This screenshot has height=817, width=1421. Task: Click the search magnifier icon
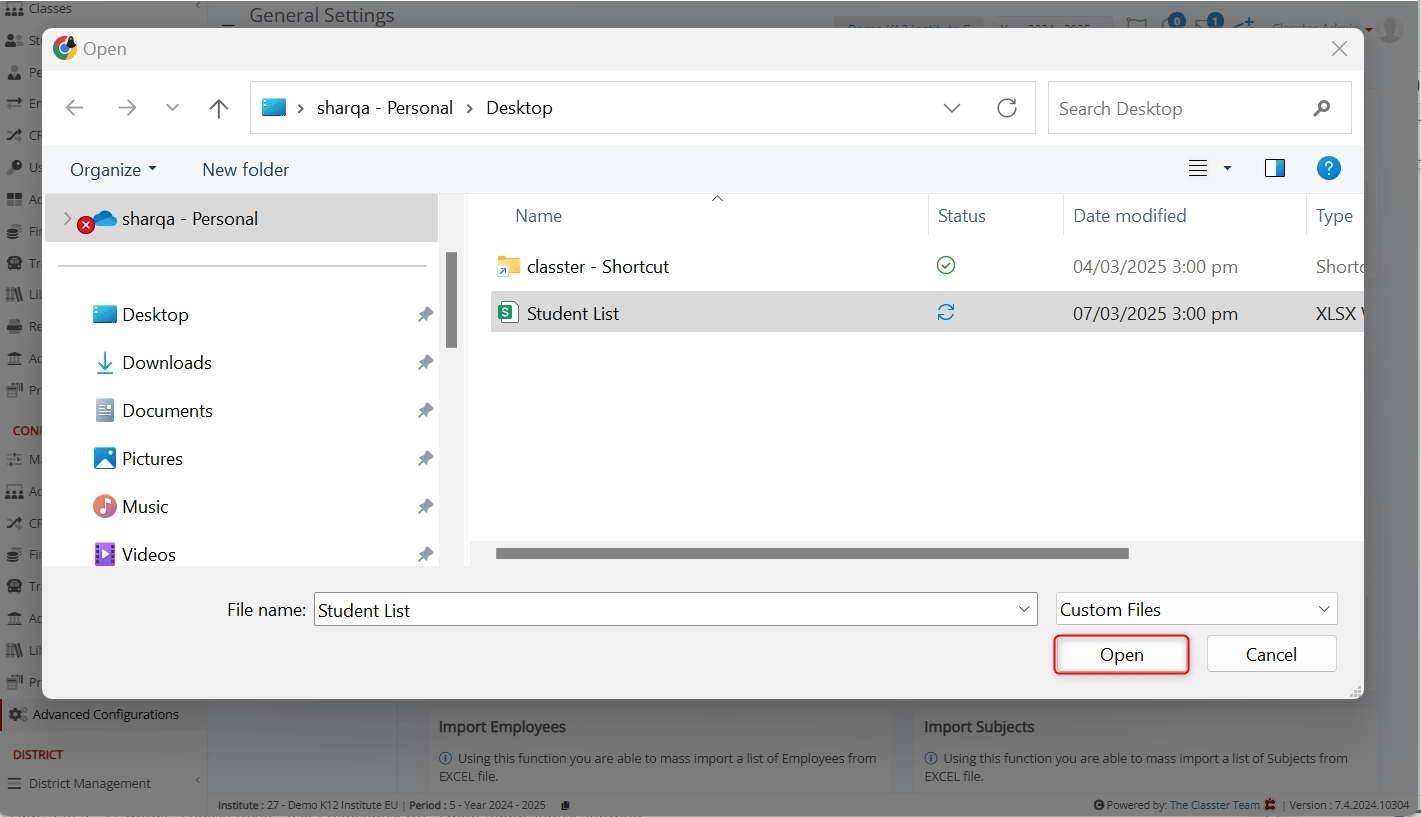tap(1322, 108)
